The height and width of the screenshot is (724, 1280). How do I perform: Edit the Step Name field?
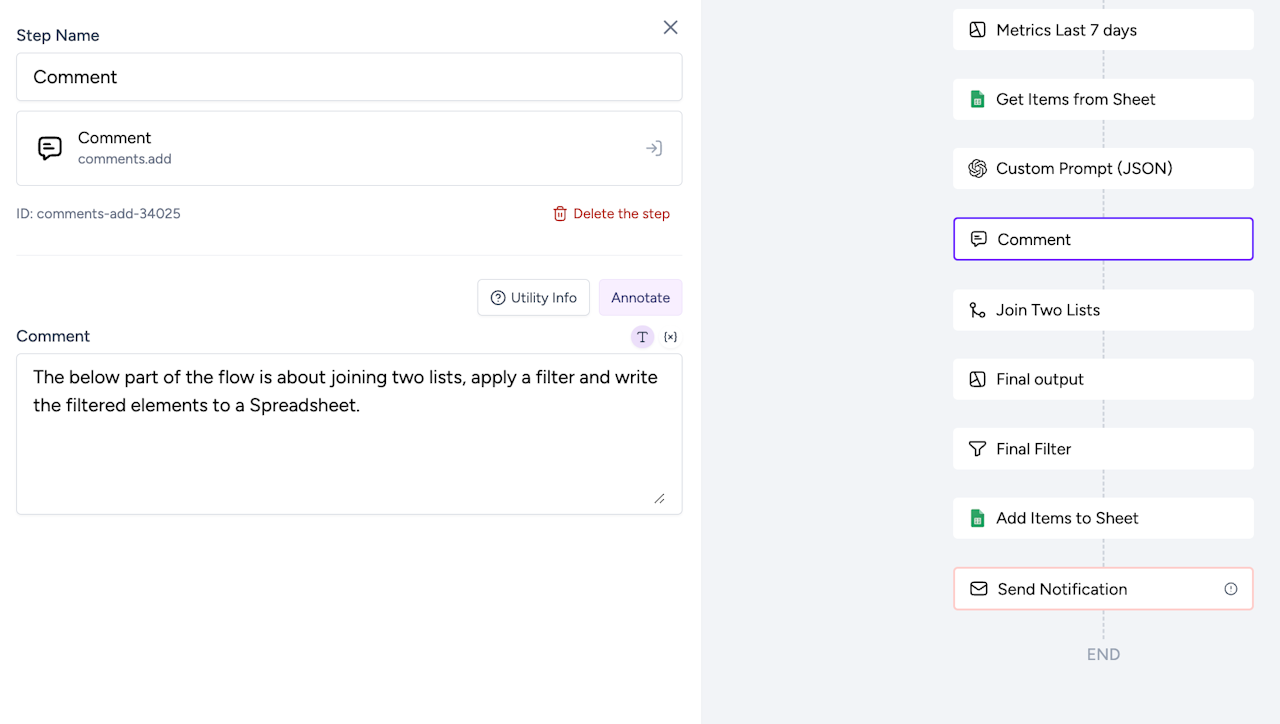349,77
